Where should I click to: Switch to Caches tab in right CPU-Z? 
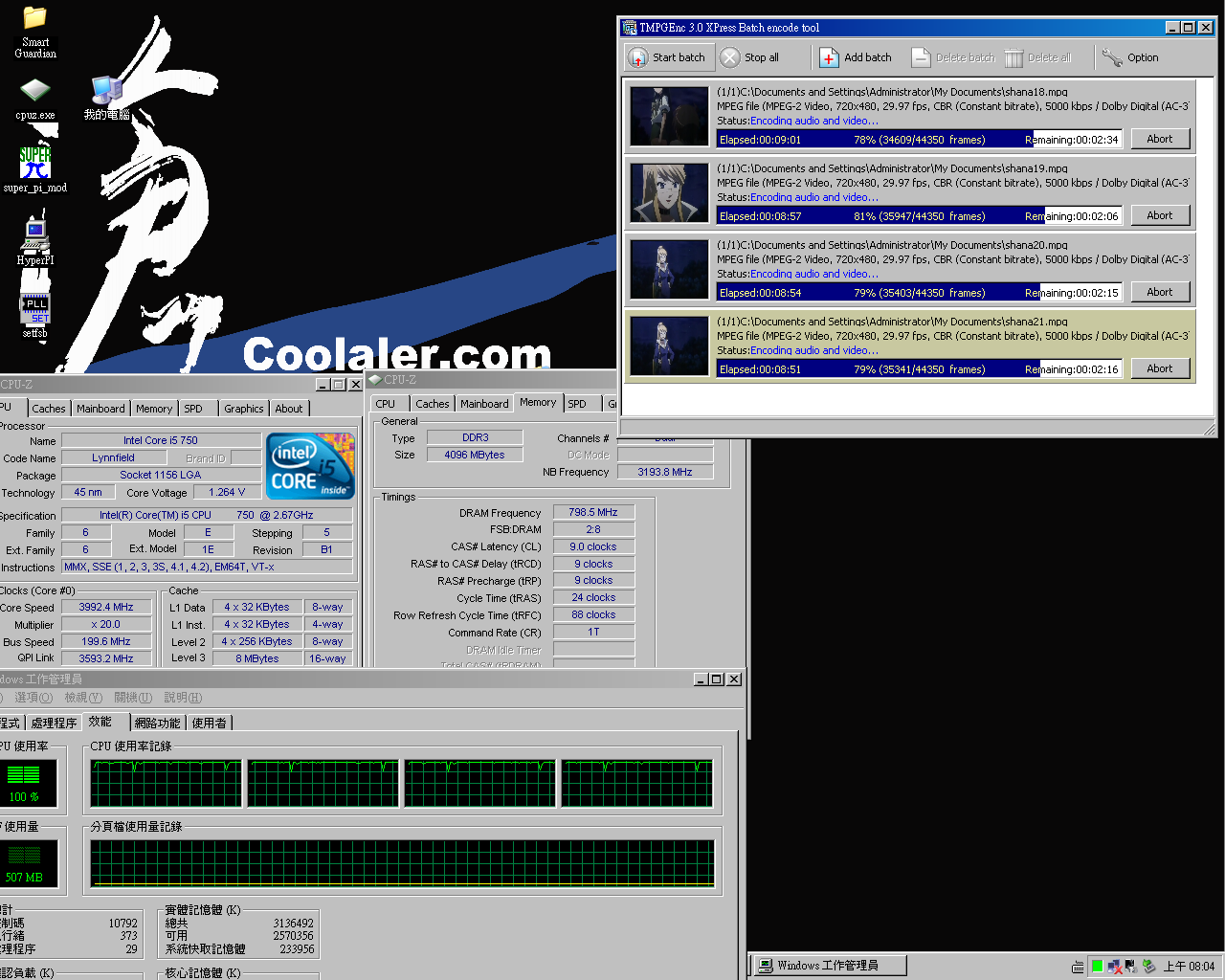click(433, 404)
